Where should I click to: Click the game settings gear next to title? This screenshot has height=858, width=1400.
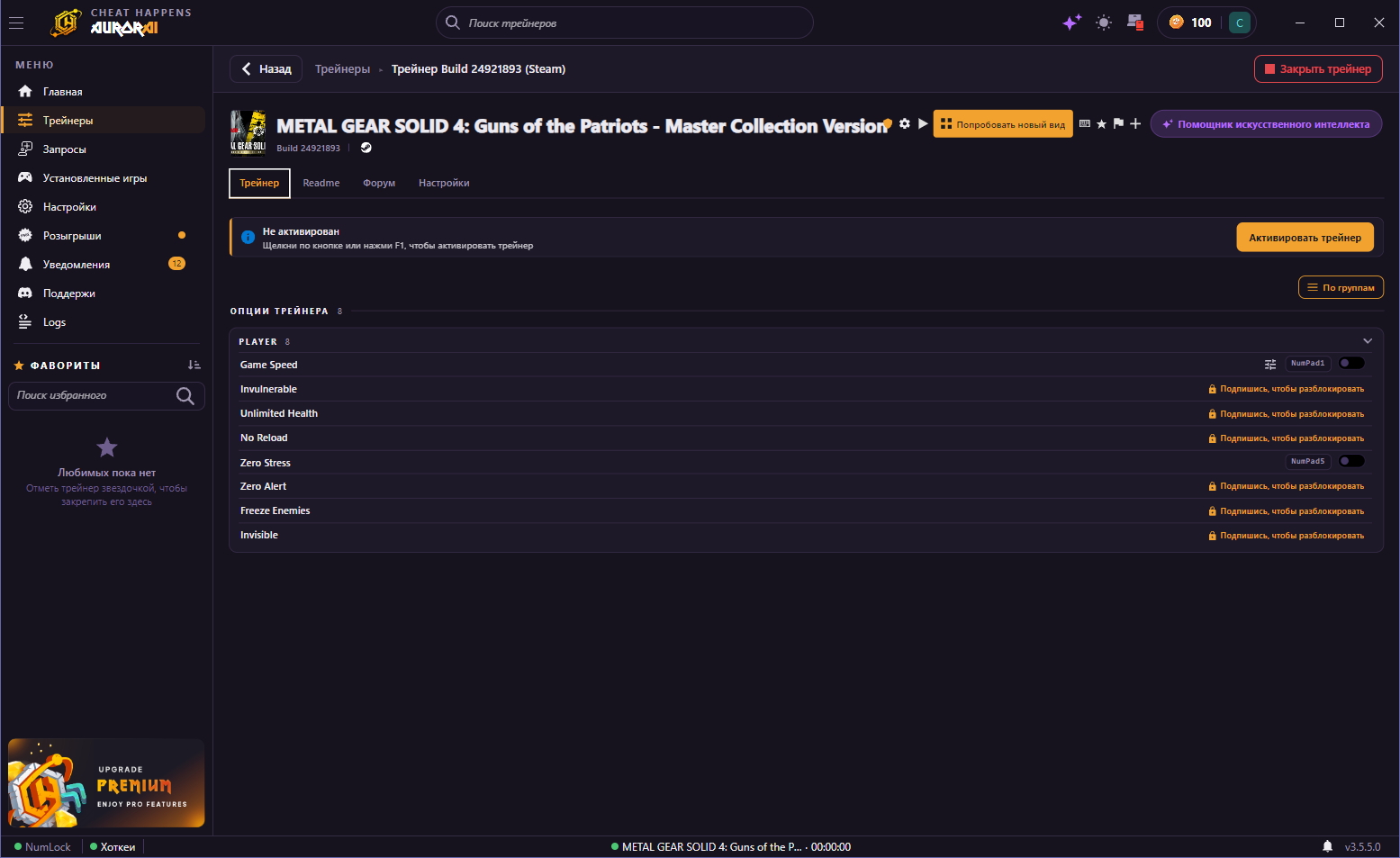click(905, 123)
